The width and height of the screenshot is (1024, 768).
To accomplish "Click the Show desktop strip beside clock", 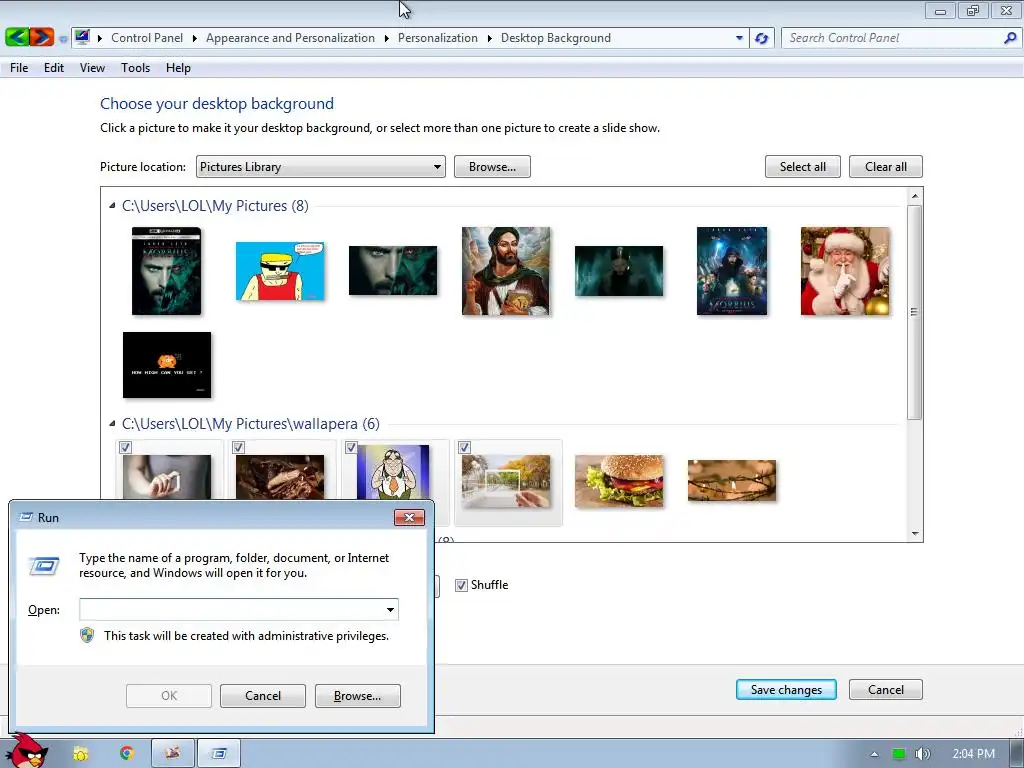I will pyautogui.click(x=1017, y=754).
